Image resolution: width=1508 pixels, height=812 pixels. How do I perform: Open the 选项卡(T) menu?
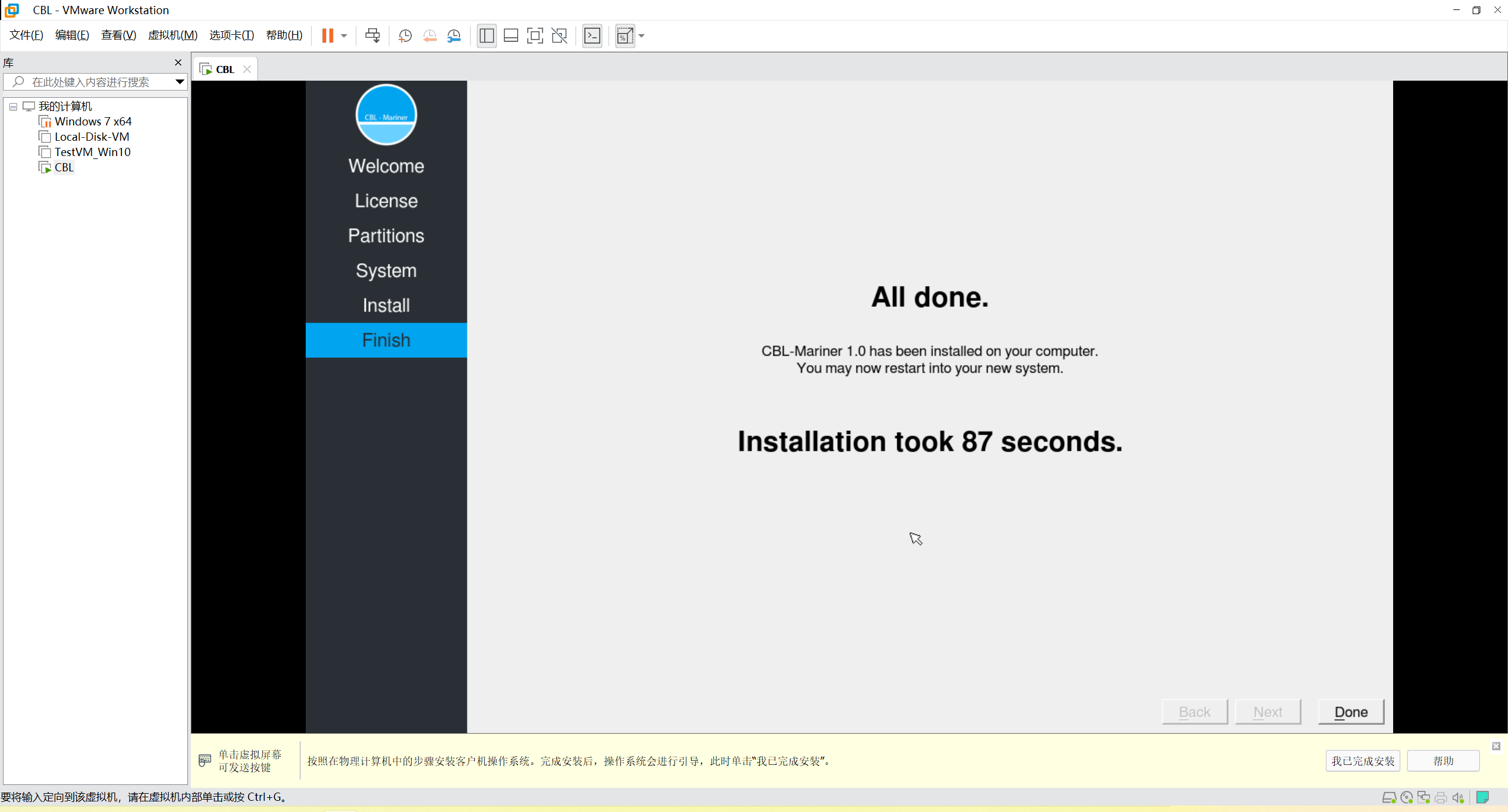click(x=232, y=35)
